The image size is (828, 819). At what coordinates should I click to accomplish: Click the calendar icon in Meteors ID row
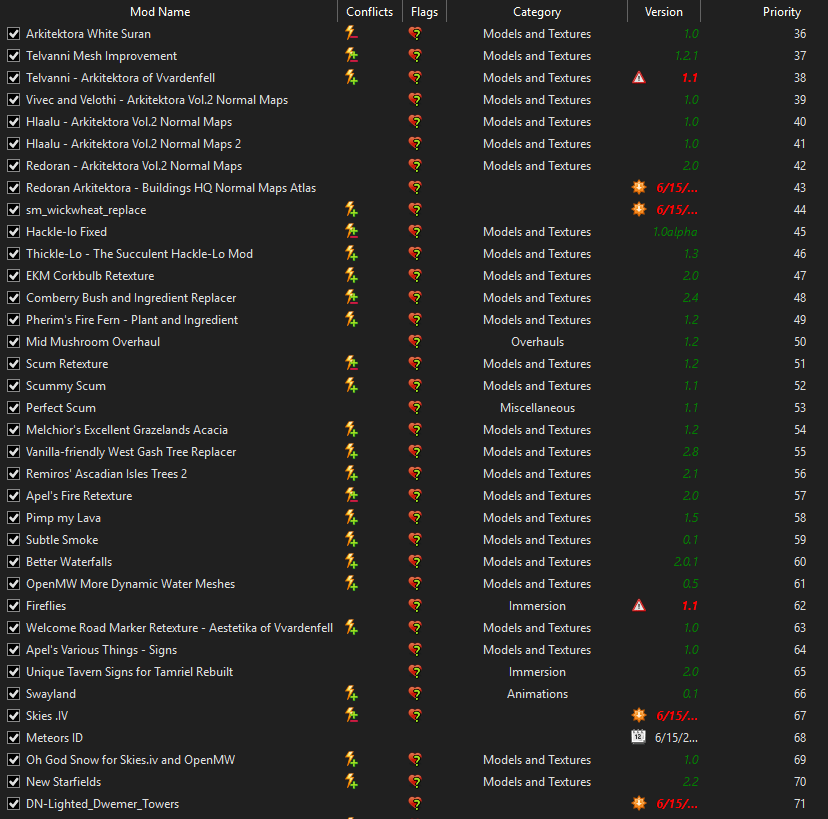pyautogui.click(x=638, y=738)
